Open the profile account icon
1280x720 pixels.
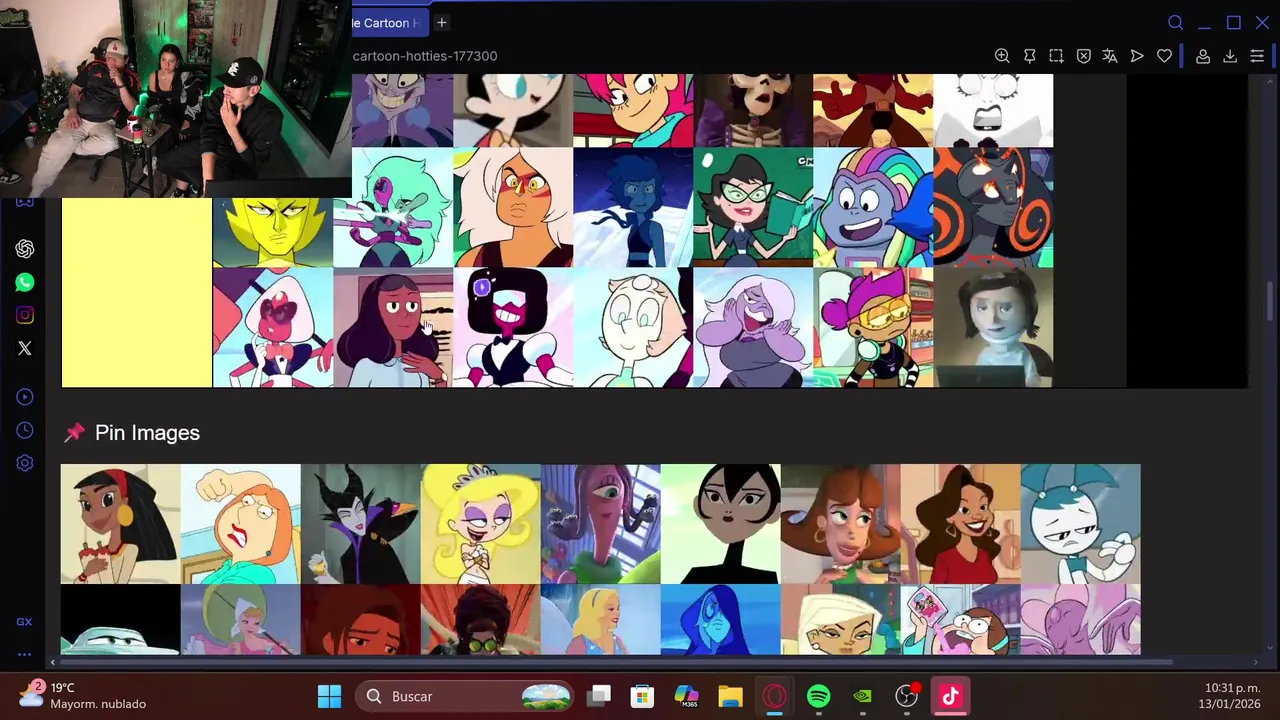tap(1203, 56)
